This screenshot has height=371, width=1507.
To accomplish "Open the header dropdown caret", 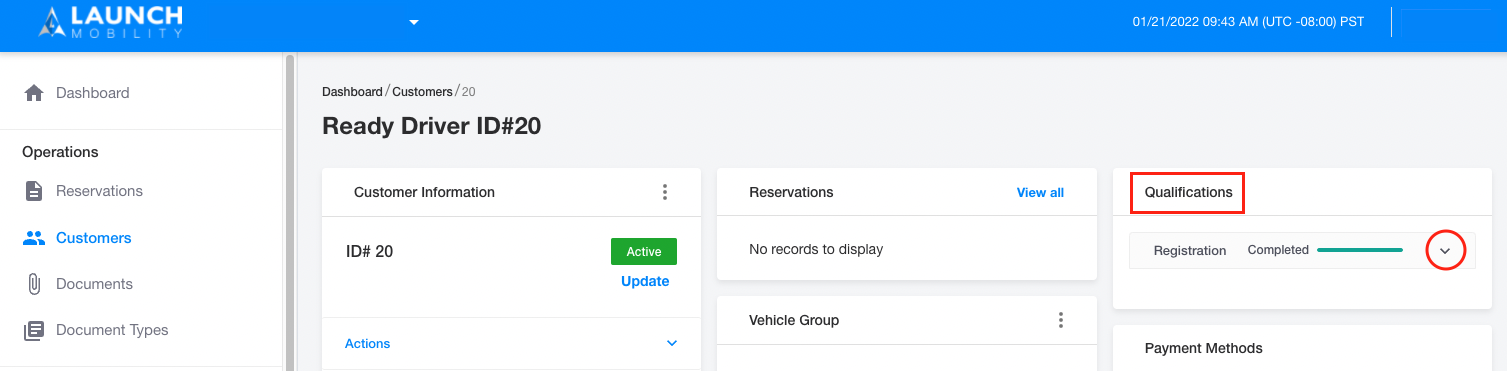I will (414, 22).
